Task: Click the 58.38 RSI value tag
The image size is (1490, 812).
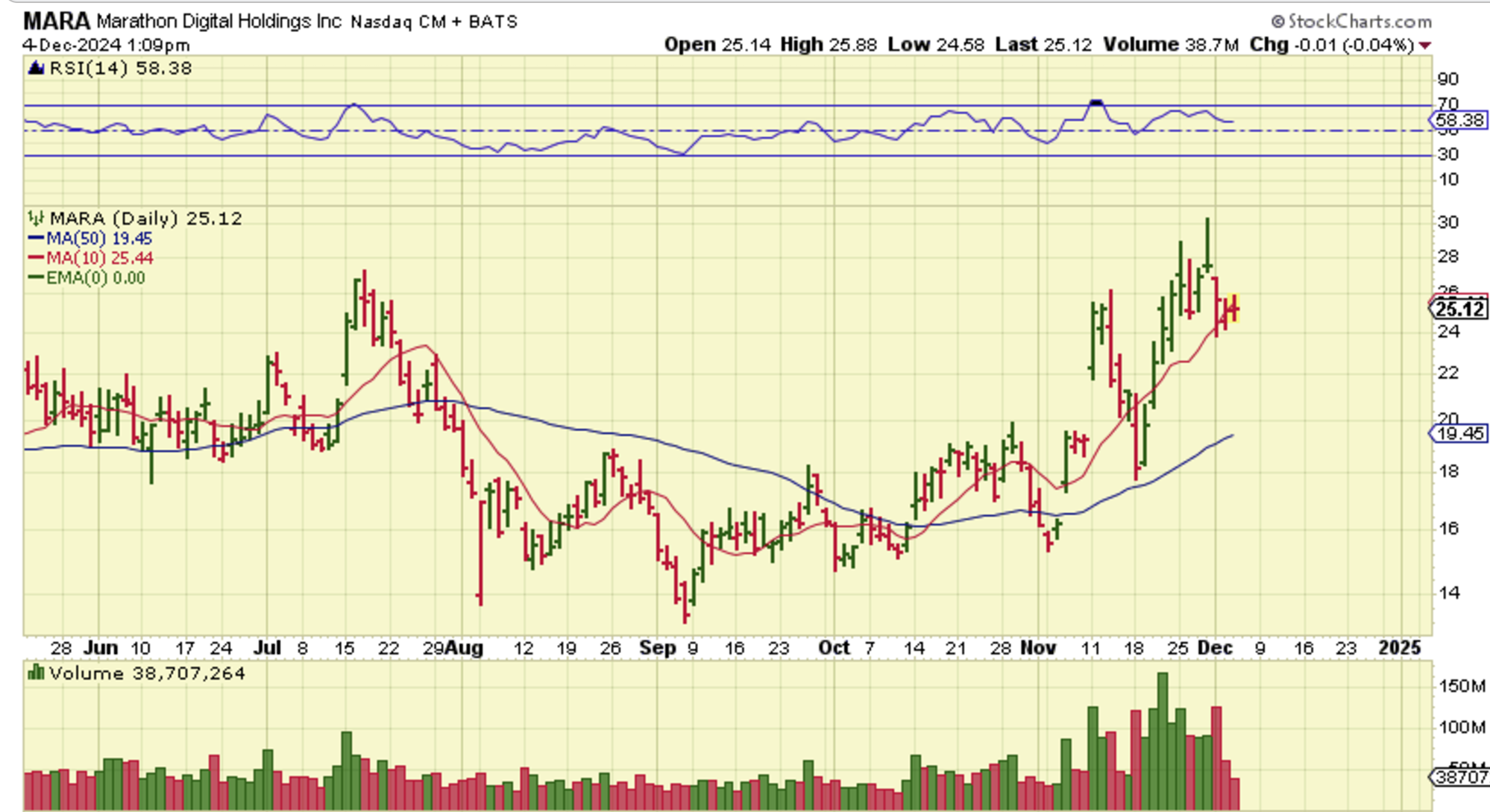Action: 1459,120
